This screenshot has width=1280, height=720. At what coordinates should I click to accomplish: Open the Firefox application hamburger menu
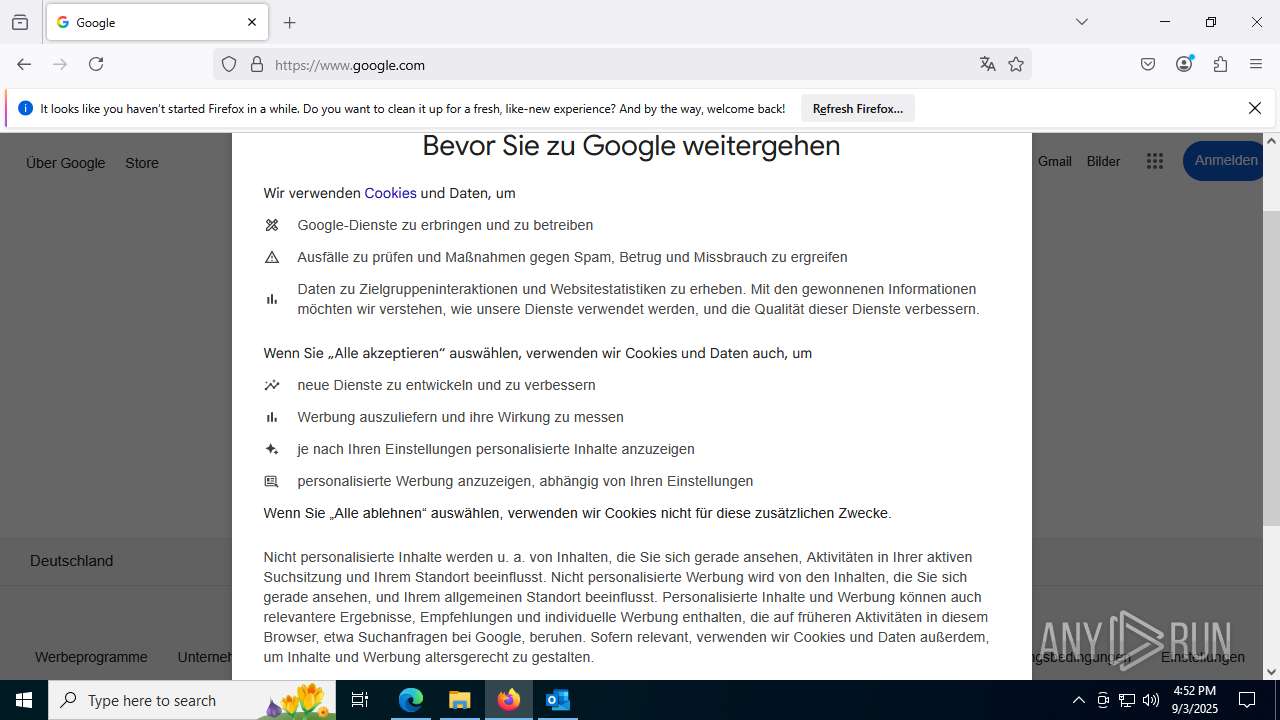(x=1256, y=64)
